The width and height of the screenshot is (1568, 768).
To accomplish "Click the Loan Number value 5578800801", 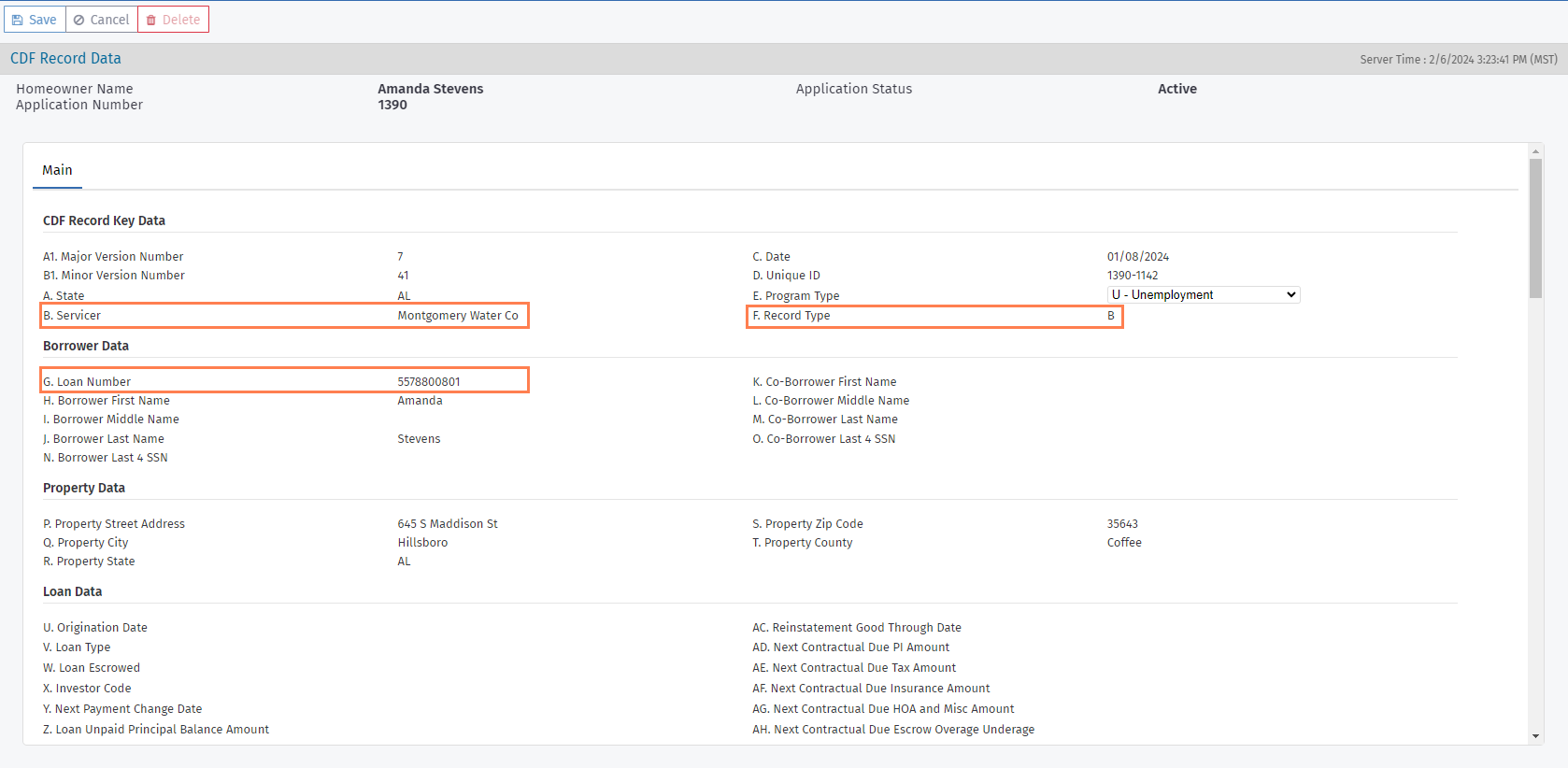I will [x=429, y=381].
